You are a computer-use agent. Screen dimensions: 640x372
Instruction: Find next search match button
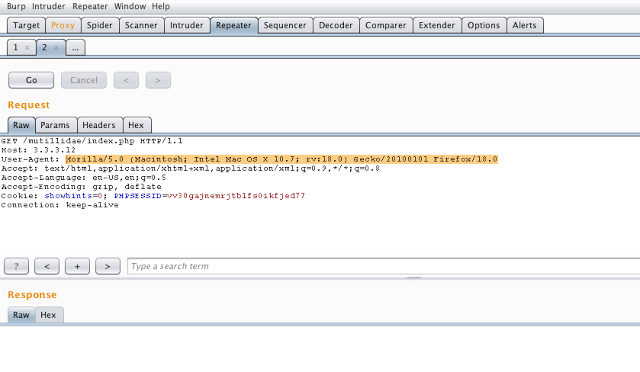108,266
